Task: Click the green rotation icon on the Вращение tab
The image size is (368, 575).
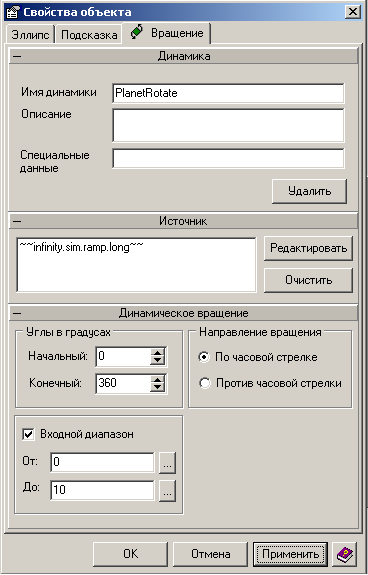Action: point(137,33)
